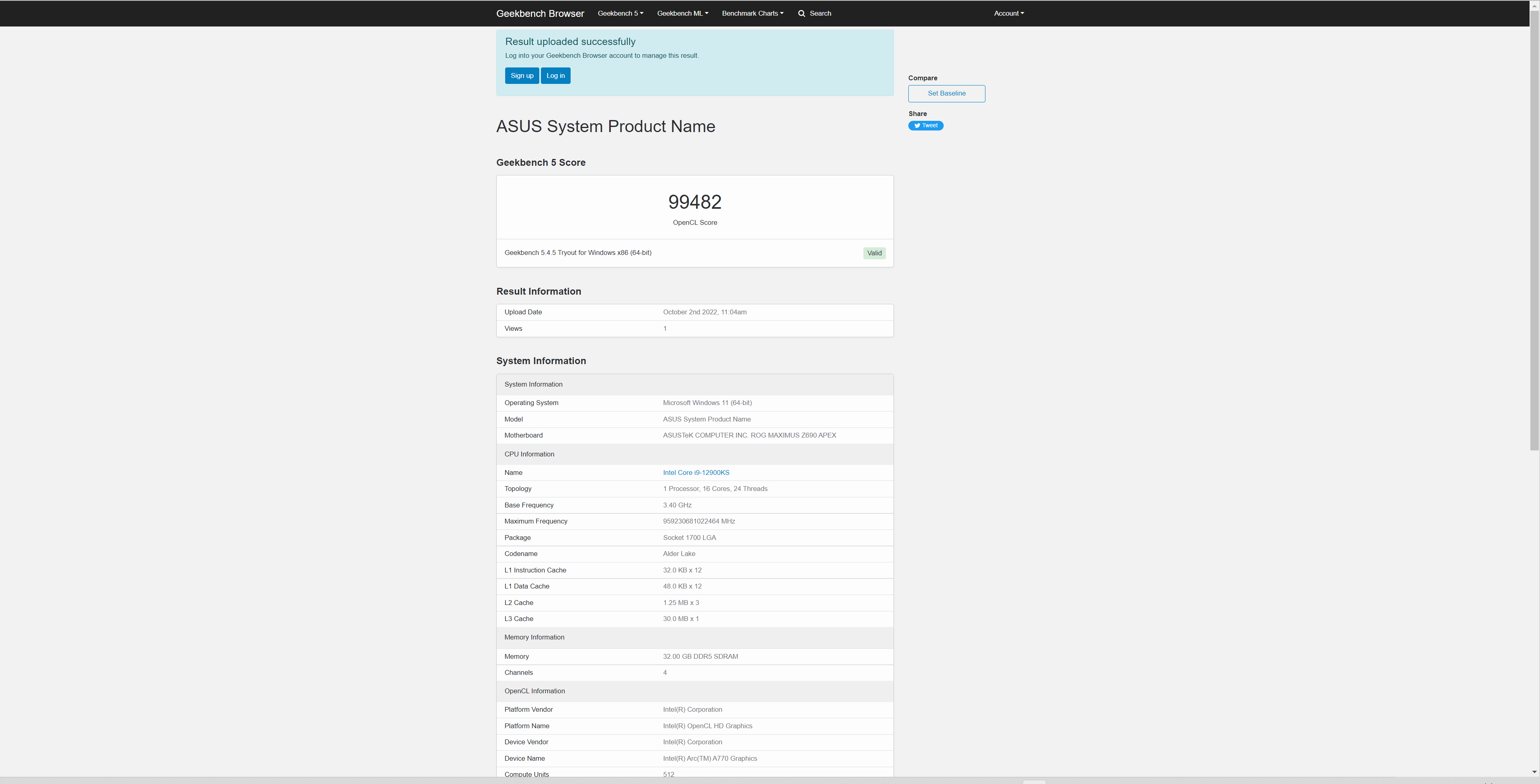Open the Benchmark Charts dropdown

point(753,13)
